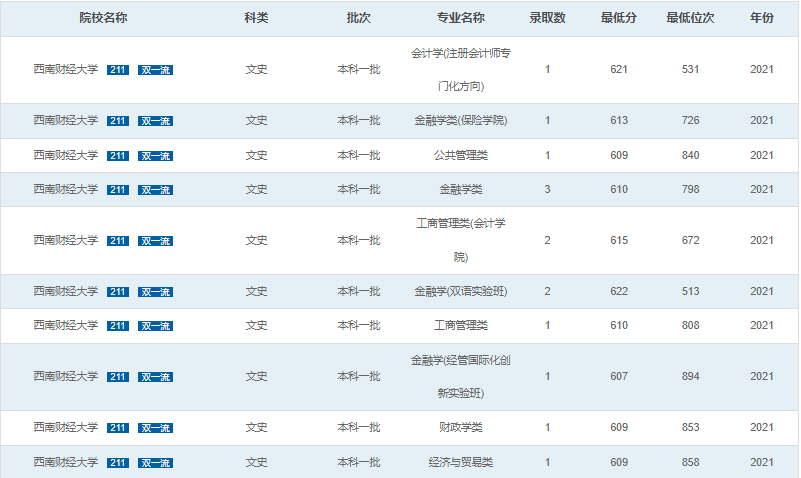
Task: Click the 最低位次 column header
Action: [691, 18]
